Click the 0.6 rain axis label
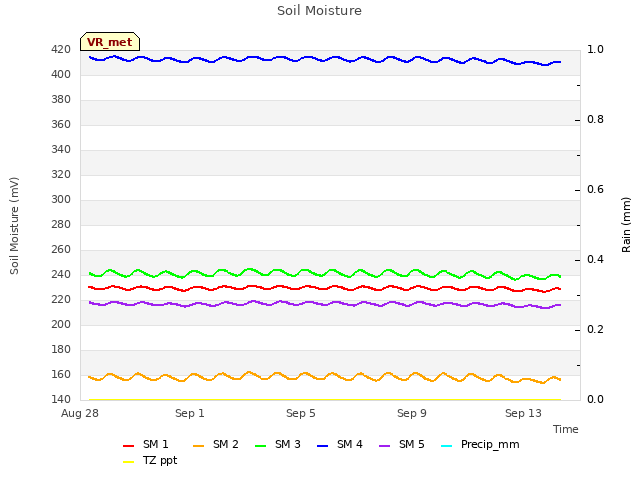The height and width of the screenshot is (480, 640). [x=595, y=190]
